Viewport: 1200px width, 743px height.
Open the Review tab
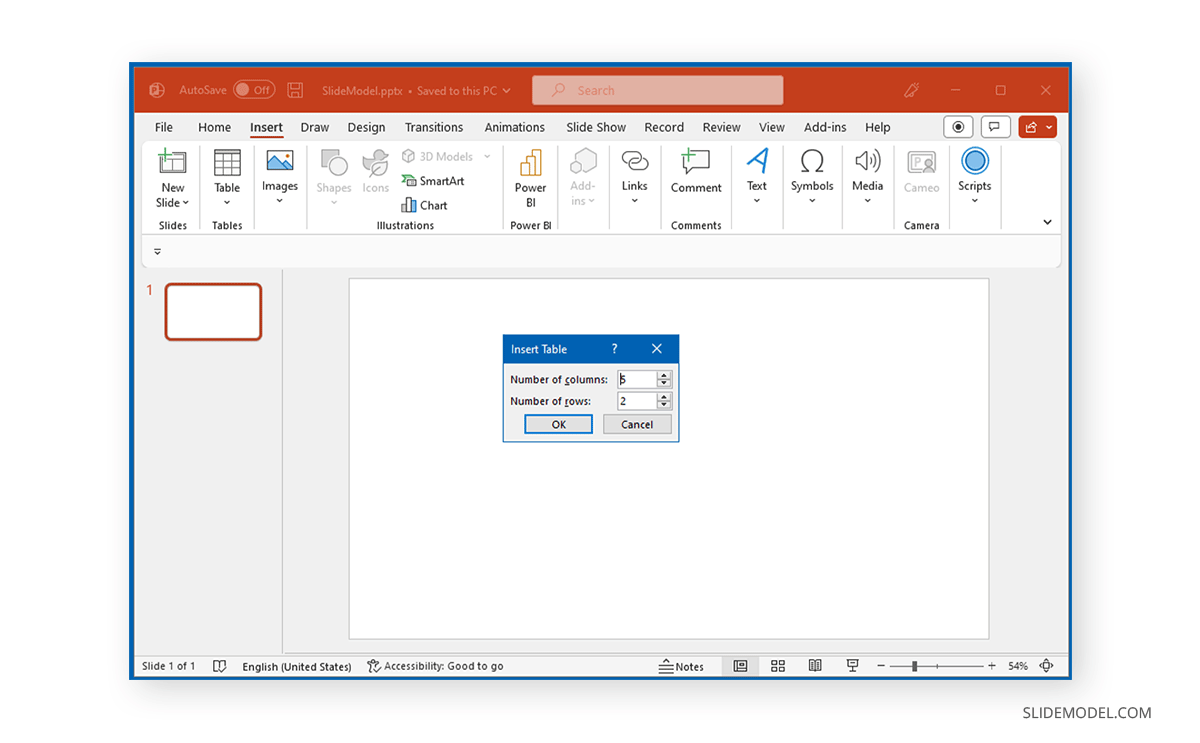point(721,127)
